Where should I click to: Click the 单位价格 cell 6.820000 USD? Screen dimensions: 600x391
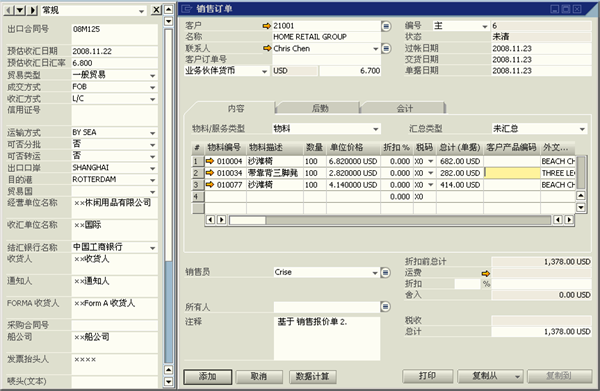pos(353,161)
